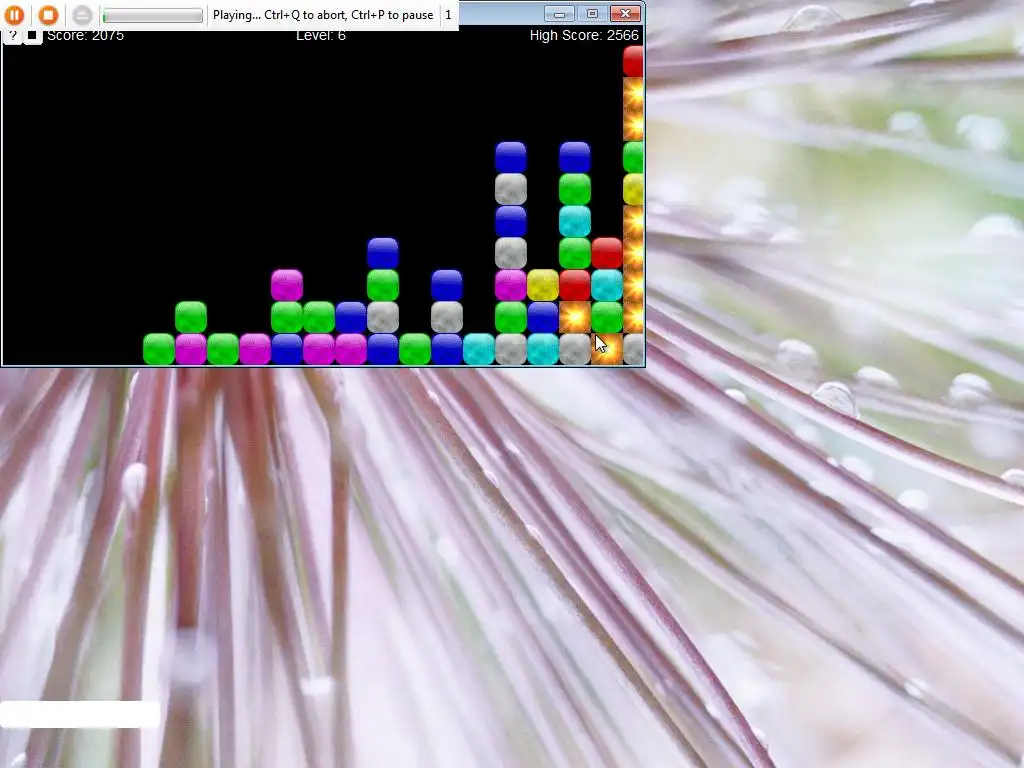This screenshot has height=768, width=1024.
Task: Click the red block directly above the exploding block
Action: [x=575, y=285]
